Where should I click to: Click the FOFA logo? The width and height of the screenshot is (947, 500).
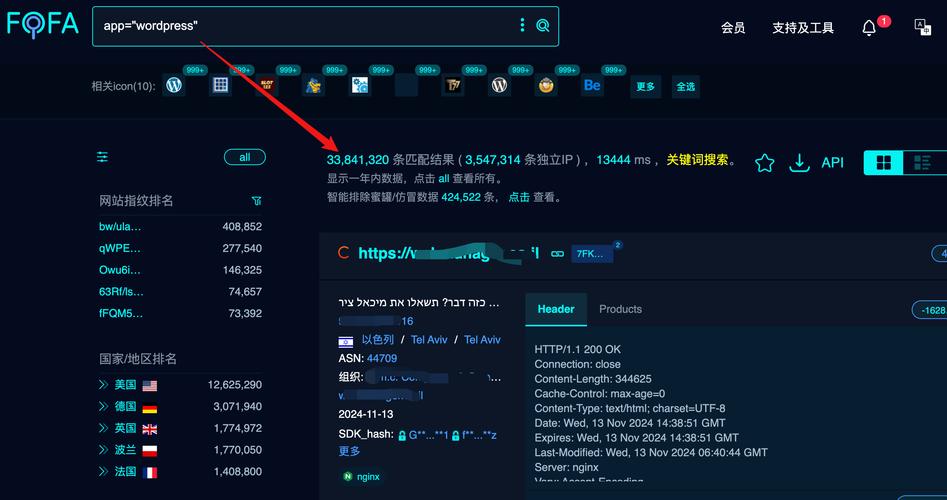(42, 24)
